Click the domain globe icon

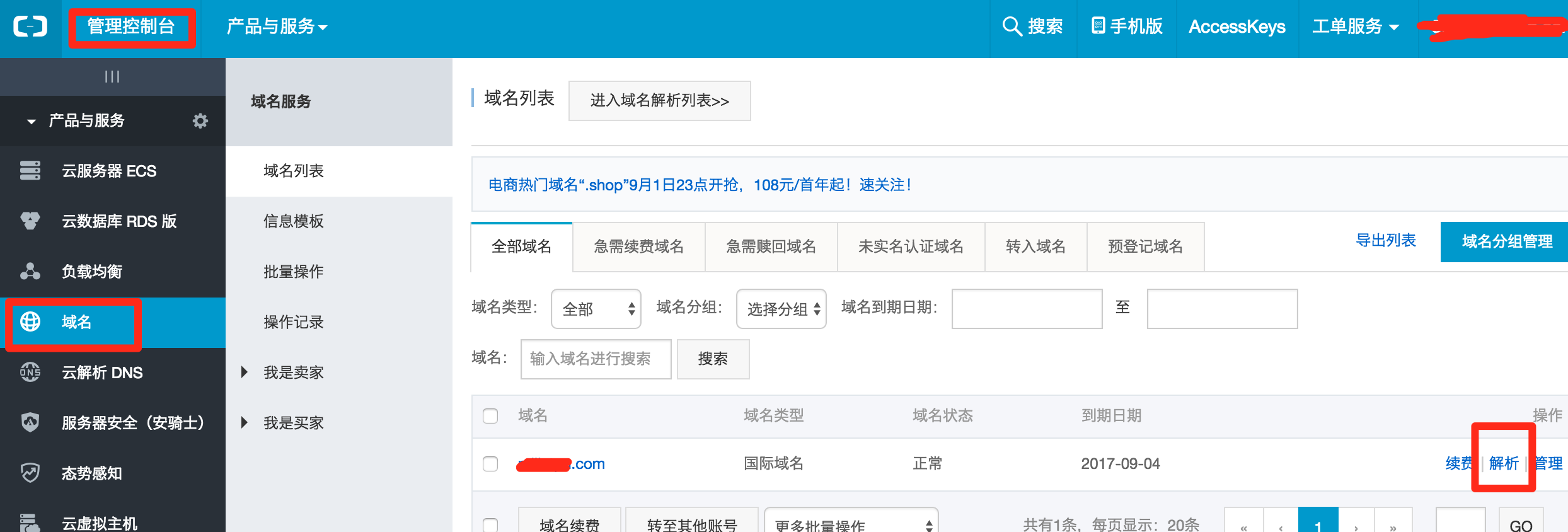pyautogui.click(x=30, y=322)
